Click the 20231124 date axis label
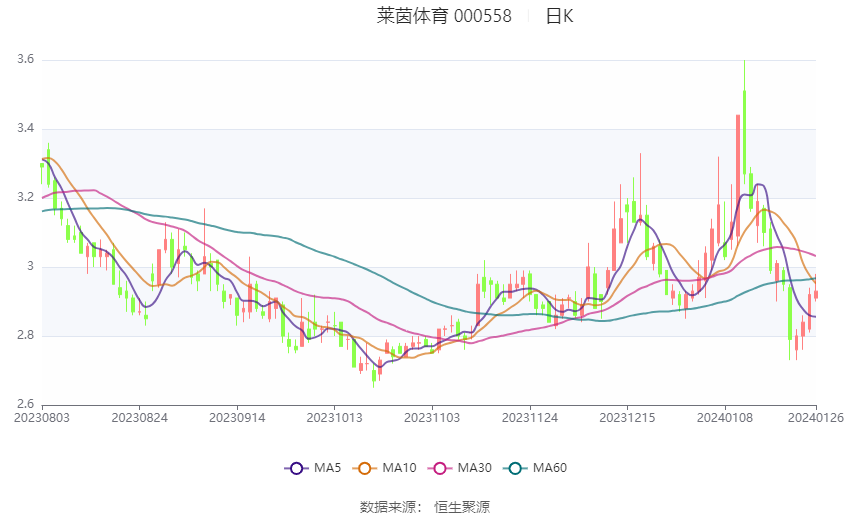The height and width of the screenshot is (517, 850). (530, 418)
